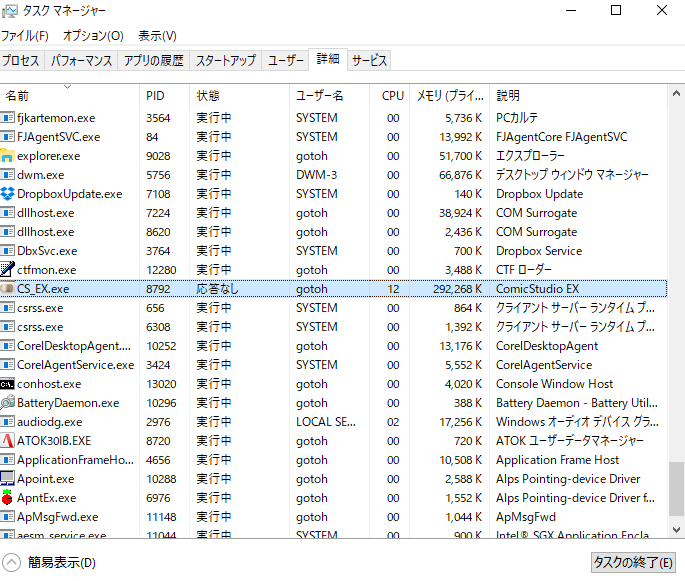Screen dimensions: 685x581
Task: Select the ApMsgFwd.exe row name
Action: (x=58, y=517)
